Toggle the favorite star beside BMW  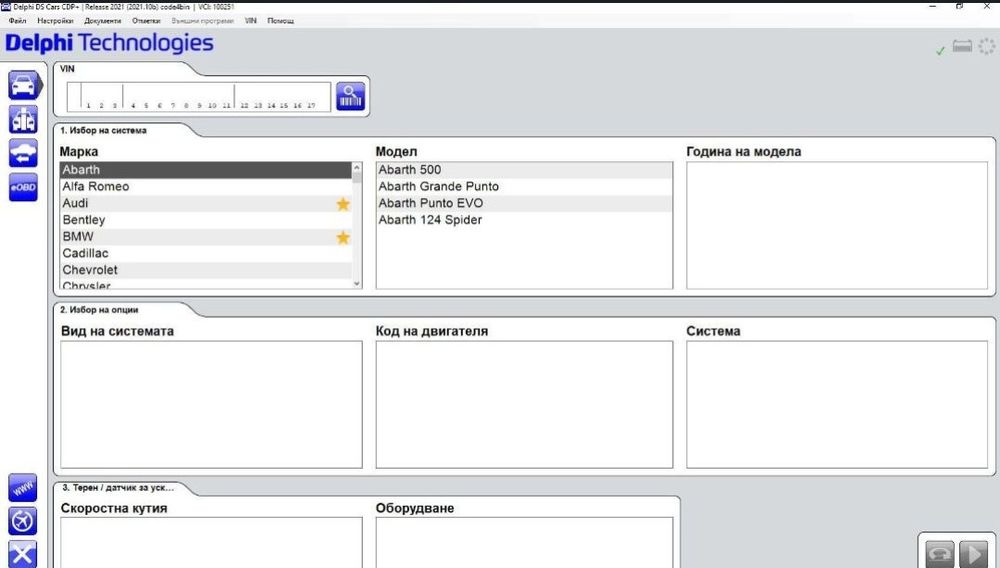343,237
